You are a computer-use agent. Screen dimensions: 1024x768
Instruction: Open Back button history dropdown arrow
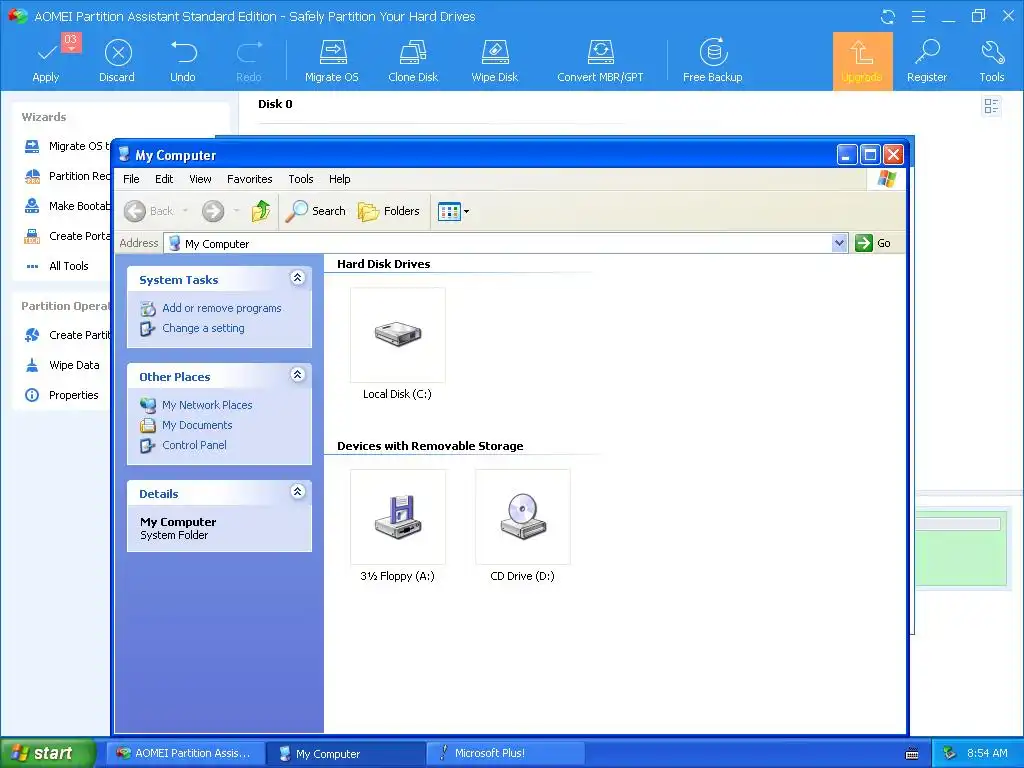click(185, 211)
